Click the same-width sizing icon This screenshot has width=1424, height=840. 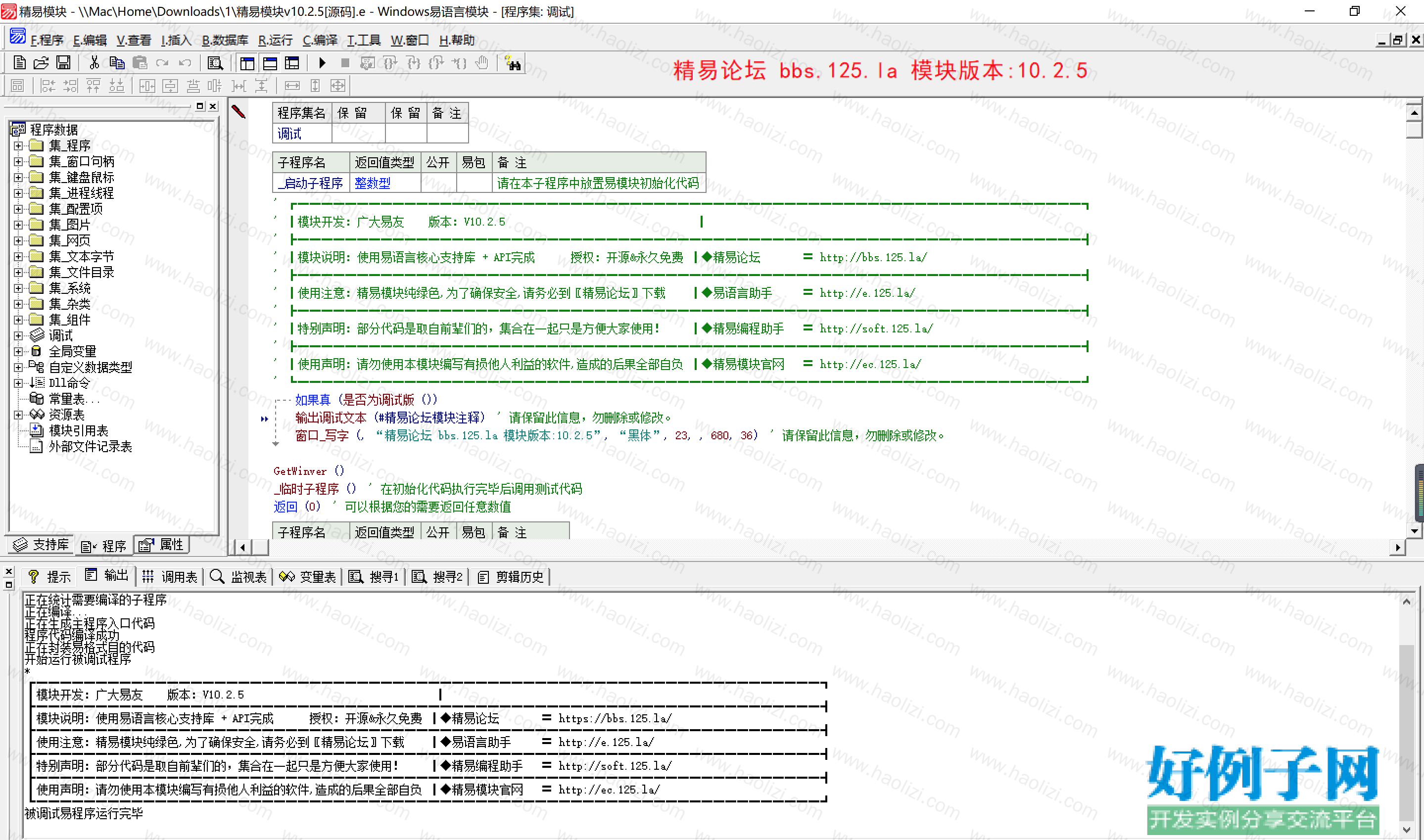tap(292, 86)
